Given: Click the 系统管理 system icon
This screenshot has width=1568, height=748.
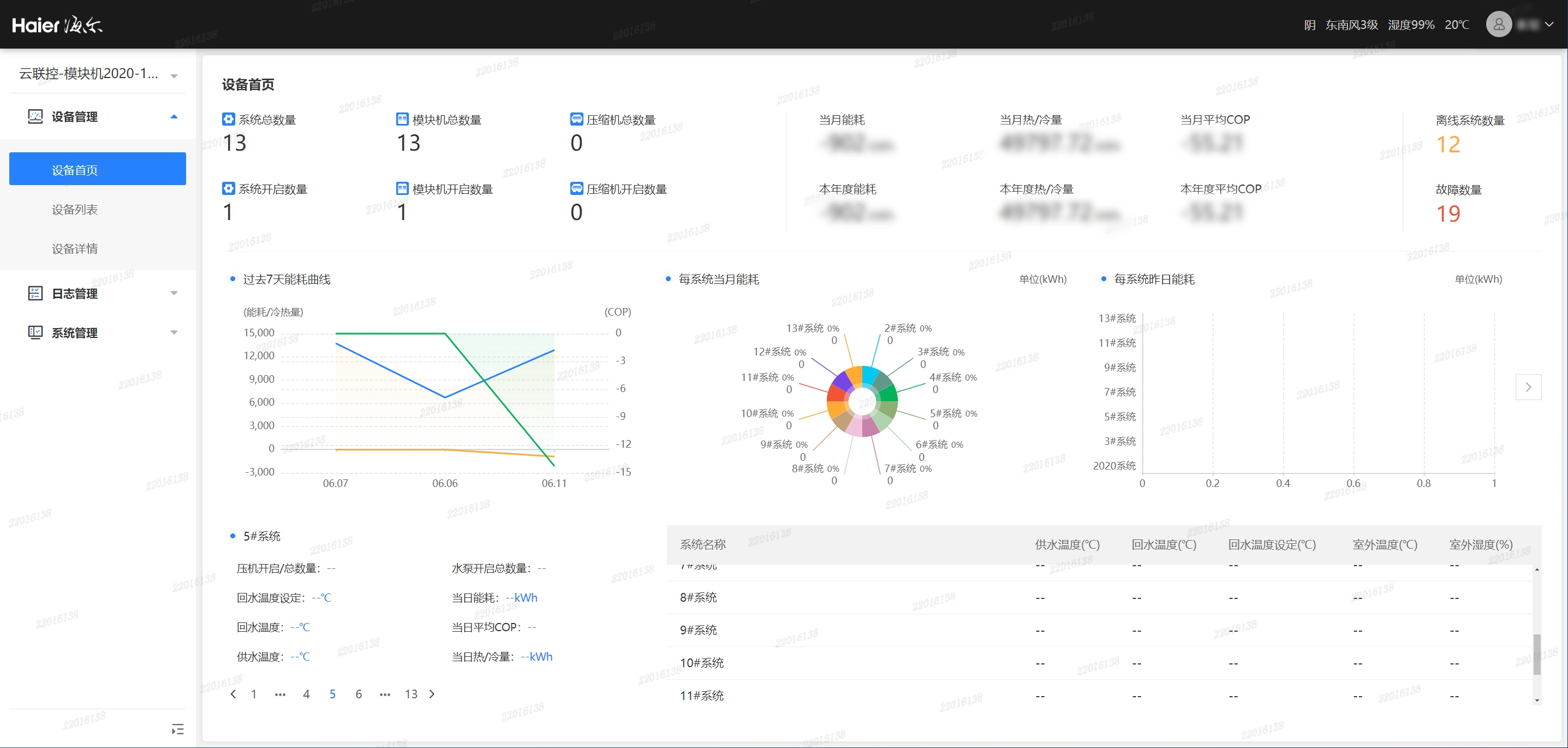Looking at the screenshot, I should pos(35,333).
